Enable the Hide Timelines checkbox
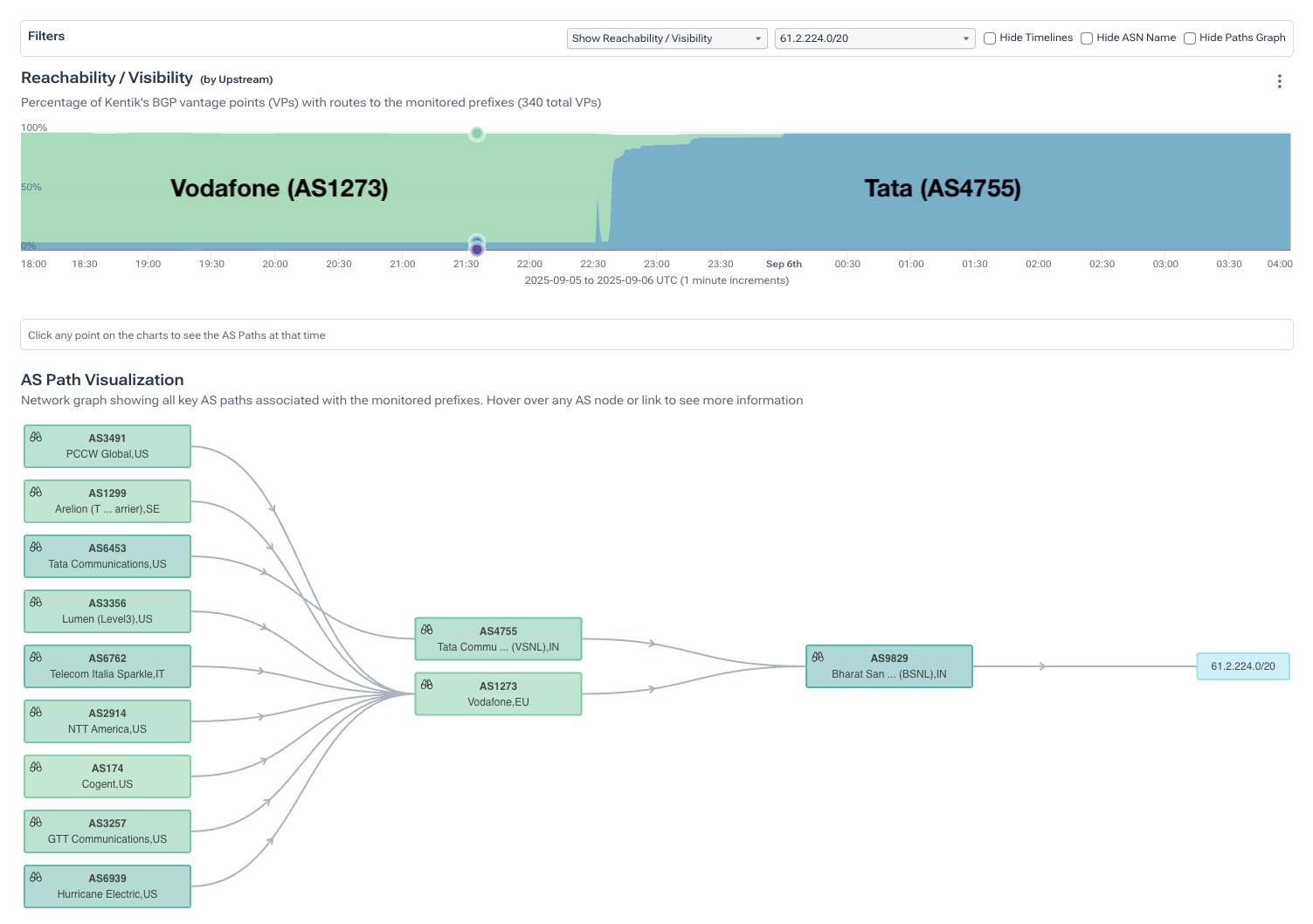 (x=990, y=38)
